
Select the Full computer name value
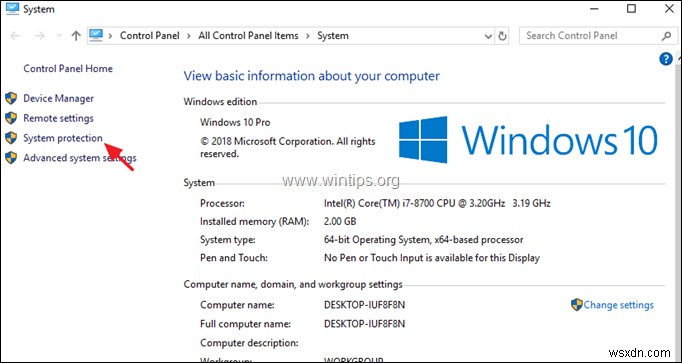click(x=364, y=324)
